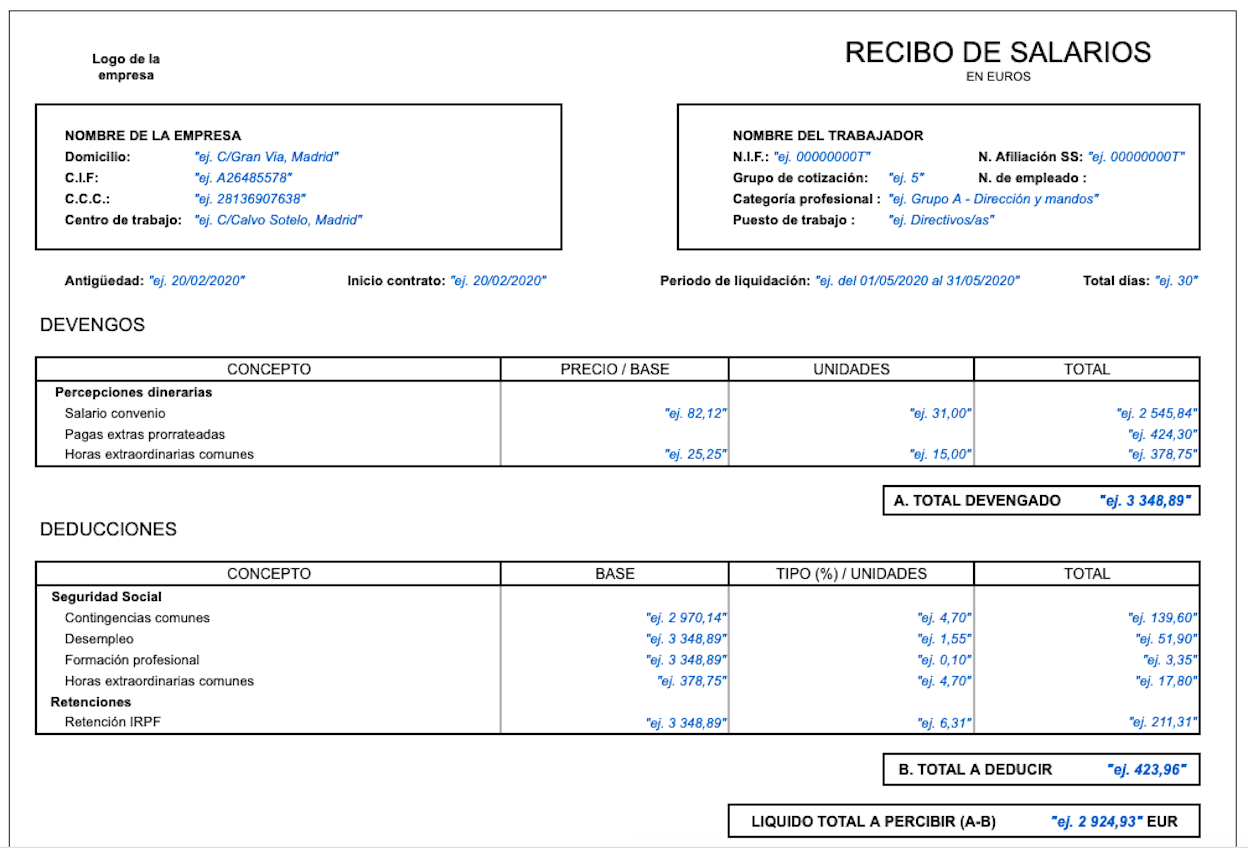Click Horas extraordinarias price 'ej. 25,25'
The height and width of the screenshot is (848, 1248).
(696, 454)
